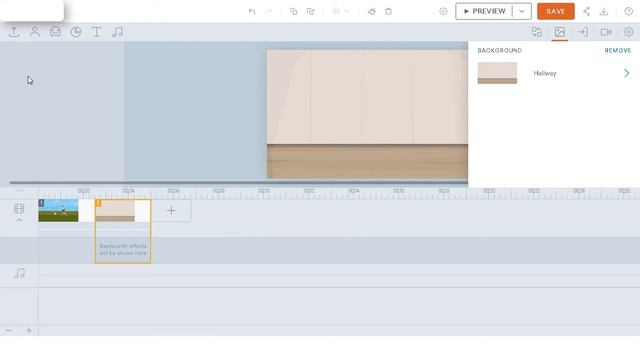Open the Help question mark icon
640x360 pixels.
[x=629, y=11]
